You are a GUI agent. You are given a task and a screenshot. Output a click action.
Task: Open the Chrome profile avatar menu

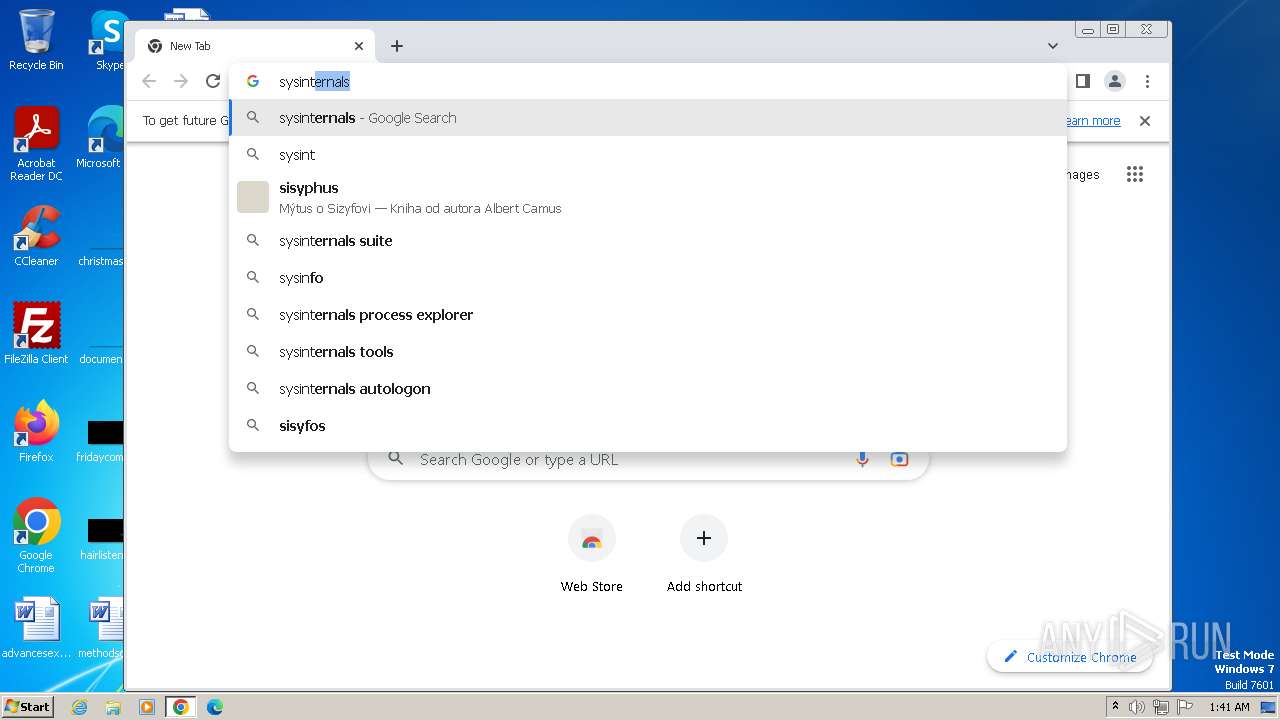pos(1115,81)
